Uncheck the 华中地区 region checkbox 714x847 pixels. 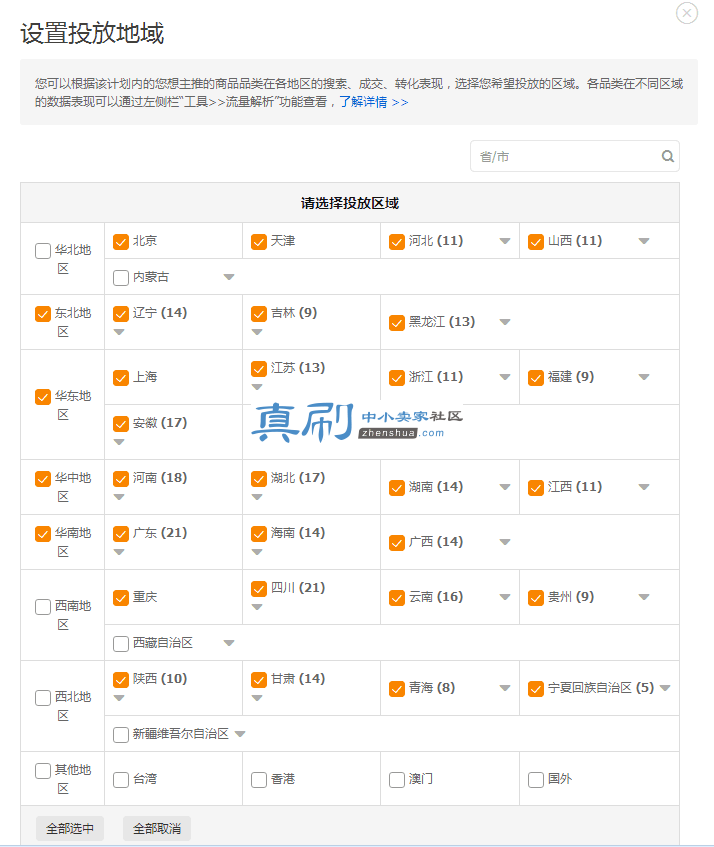(43, 479)
